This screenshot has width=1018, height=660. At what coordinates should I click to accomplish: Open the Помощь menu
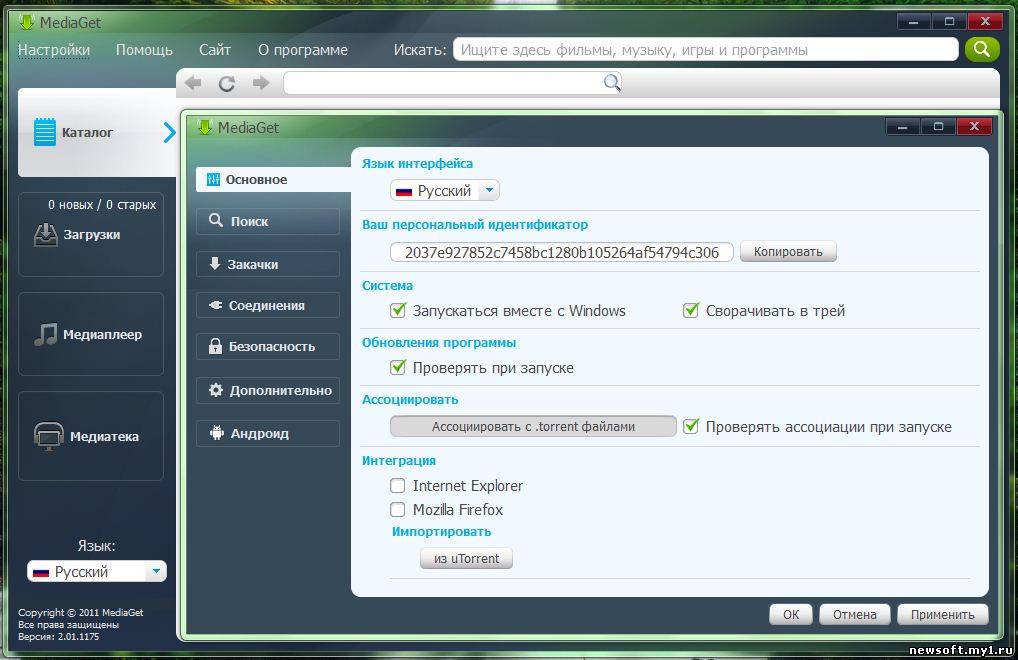tap(144, 50)
